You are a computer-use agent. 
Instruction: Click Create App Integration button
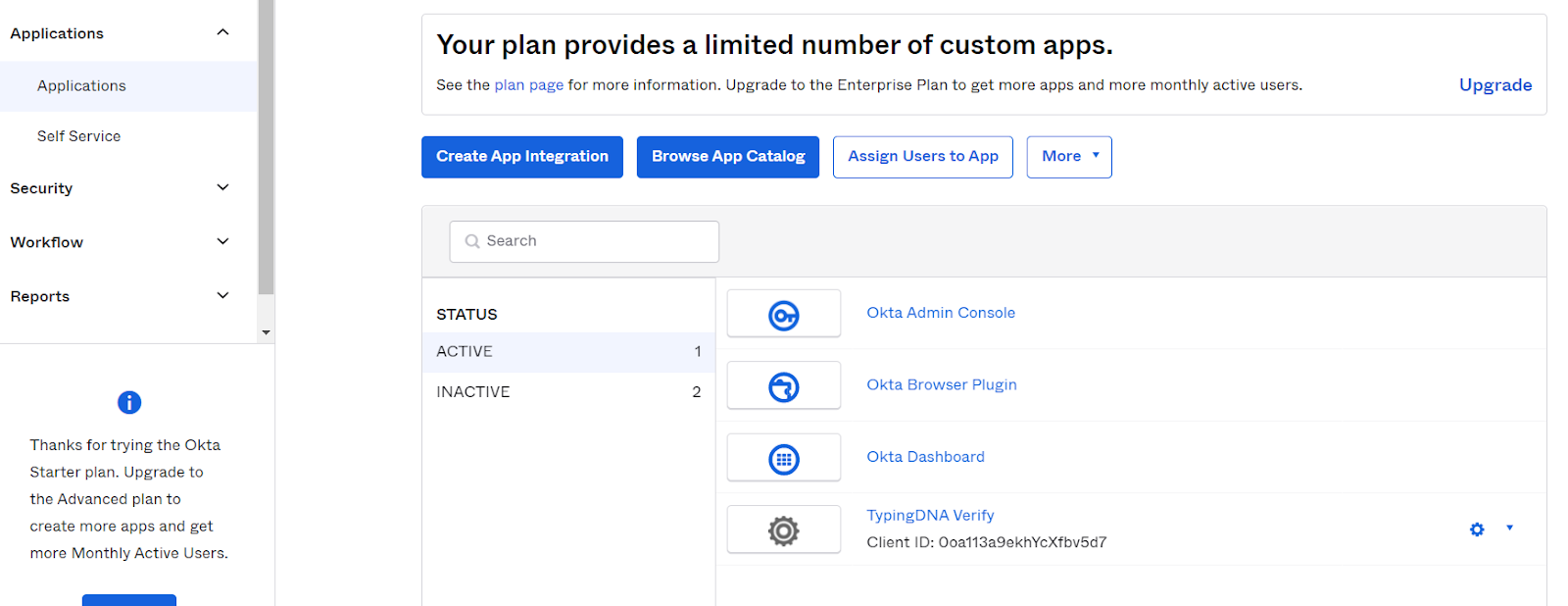coord(521,157)
